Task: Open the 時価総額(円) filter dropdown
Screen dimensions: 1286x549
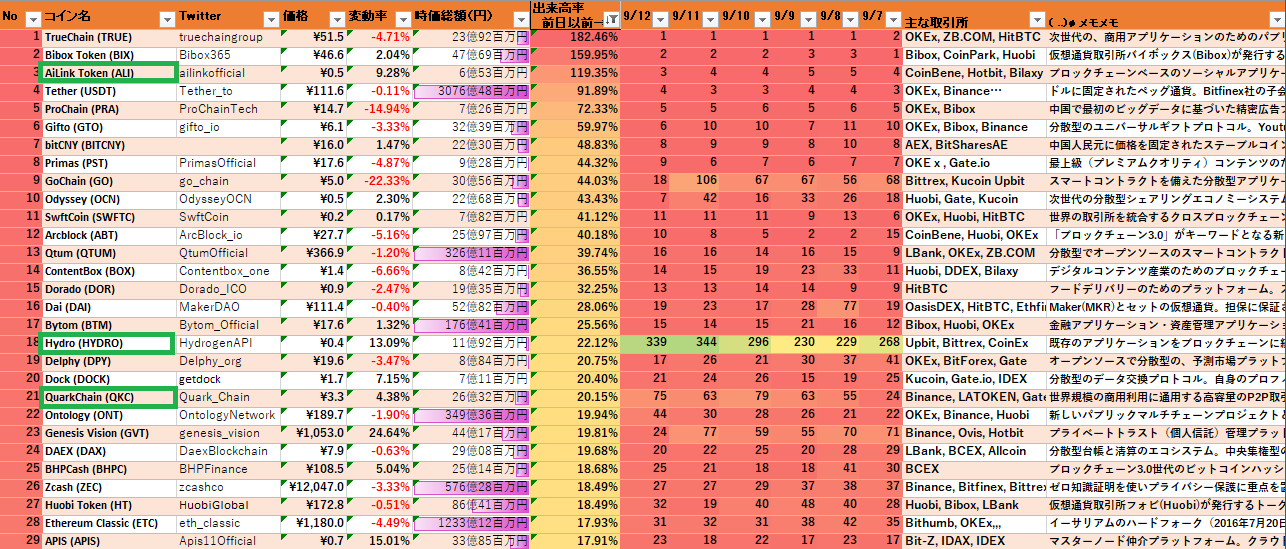Action: click(519, 19)
